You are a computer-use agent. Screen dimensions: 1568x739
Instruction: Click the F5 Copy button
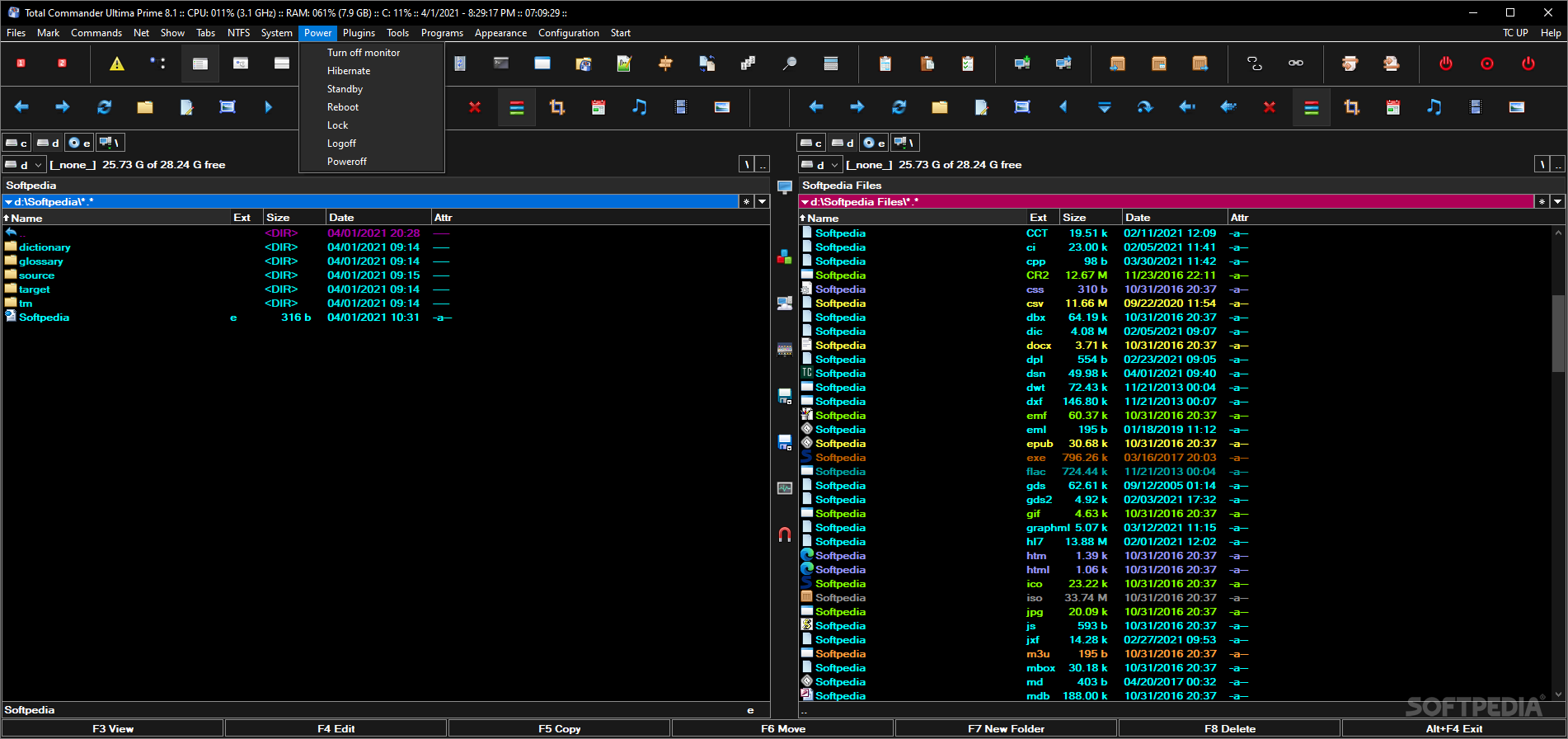[x=560, y=728]
